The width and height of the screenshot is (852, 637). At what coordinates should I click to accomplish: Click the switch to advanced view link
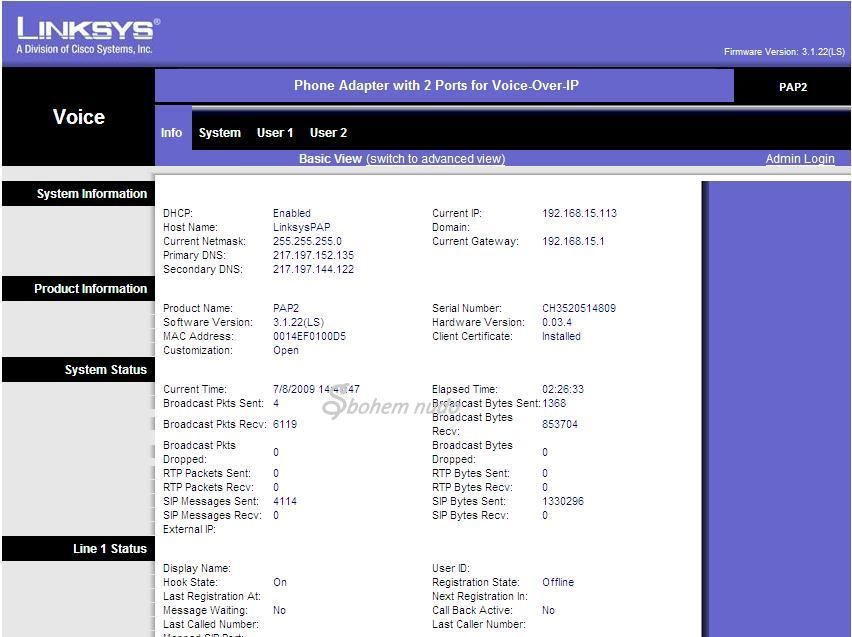pos(435,159)
